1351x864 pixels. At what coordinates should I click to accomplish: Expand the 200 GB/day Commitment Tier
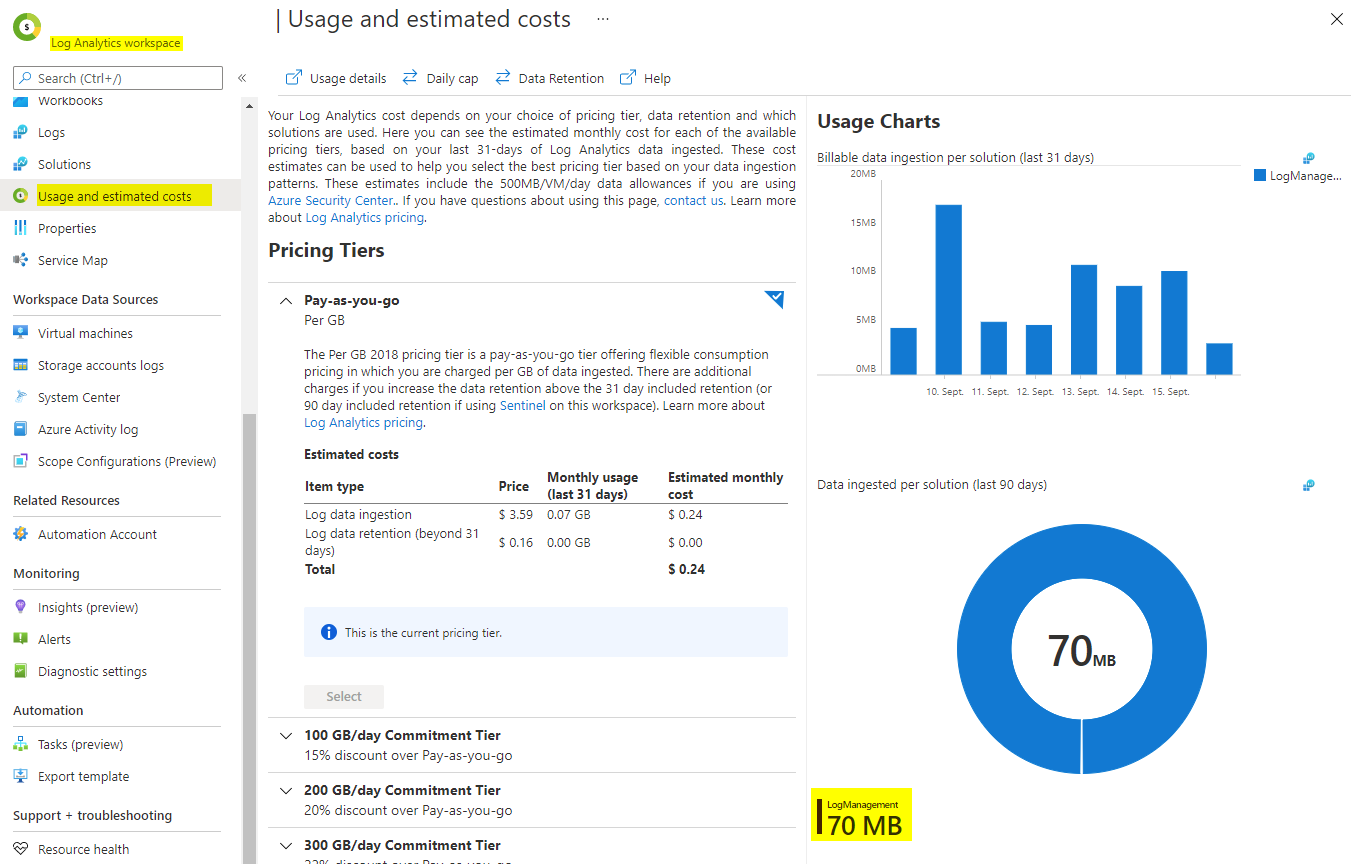(286, 789)
